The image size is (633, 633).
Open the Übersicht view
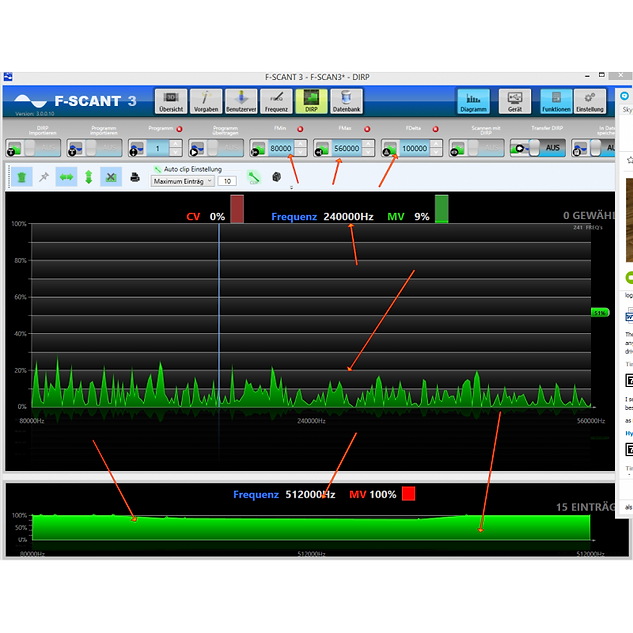(171, 101)
